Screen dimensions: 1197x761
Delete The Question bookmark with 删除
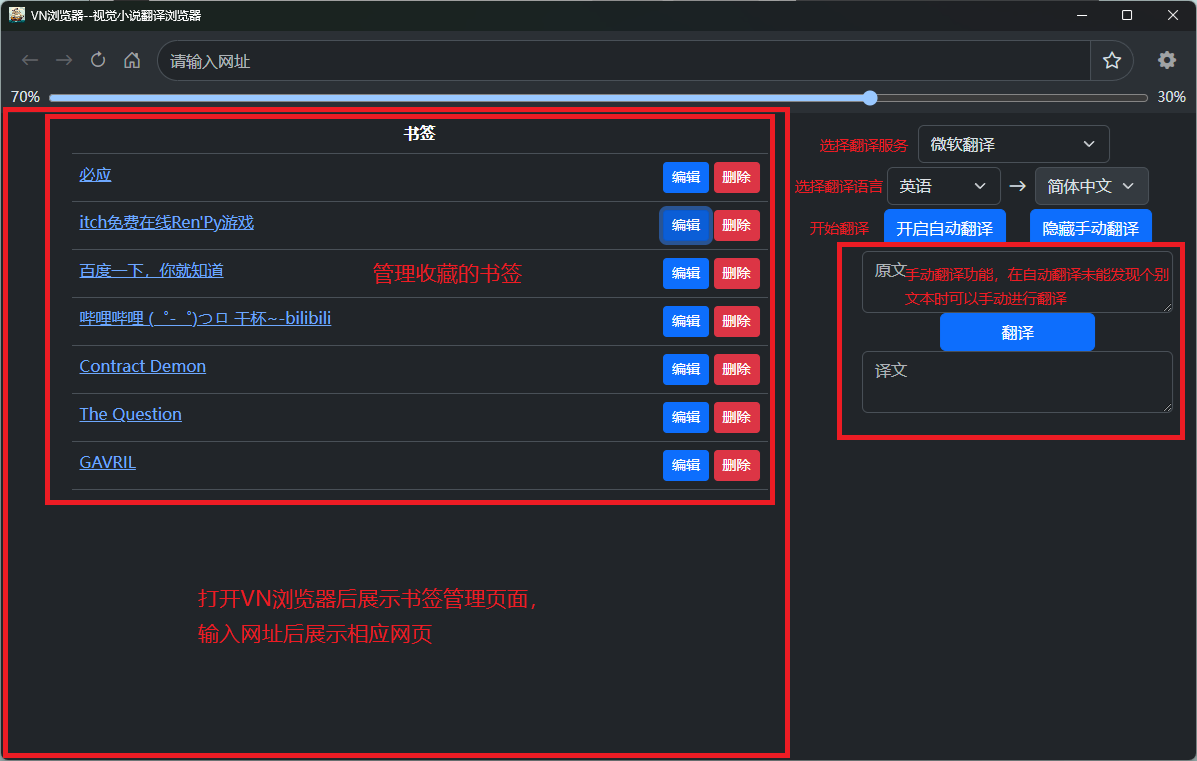tap(736, 417)
